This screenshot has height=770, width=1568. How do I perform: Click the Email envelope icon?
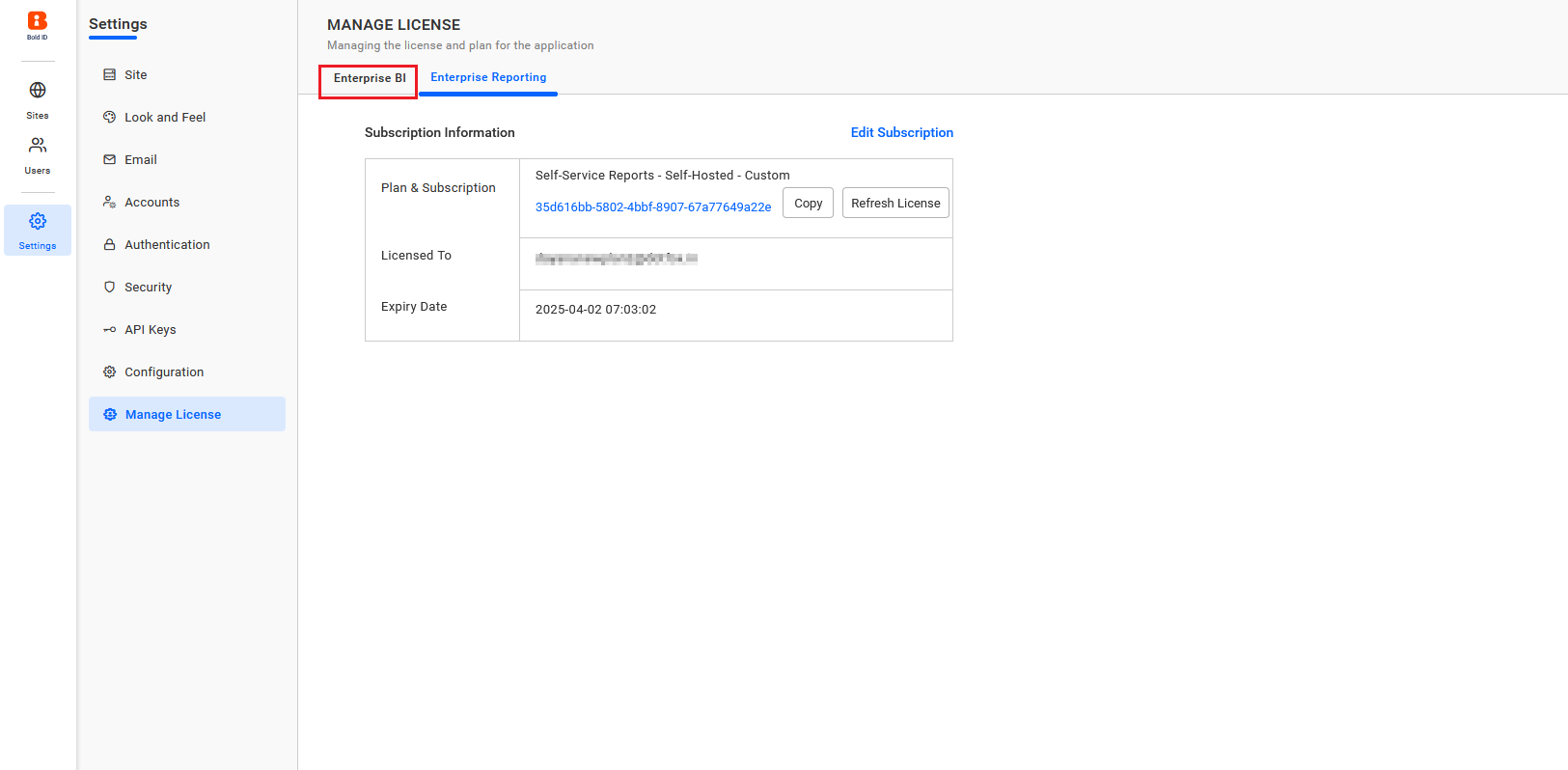(x=110, y=160)
